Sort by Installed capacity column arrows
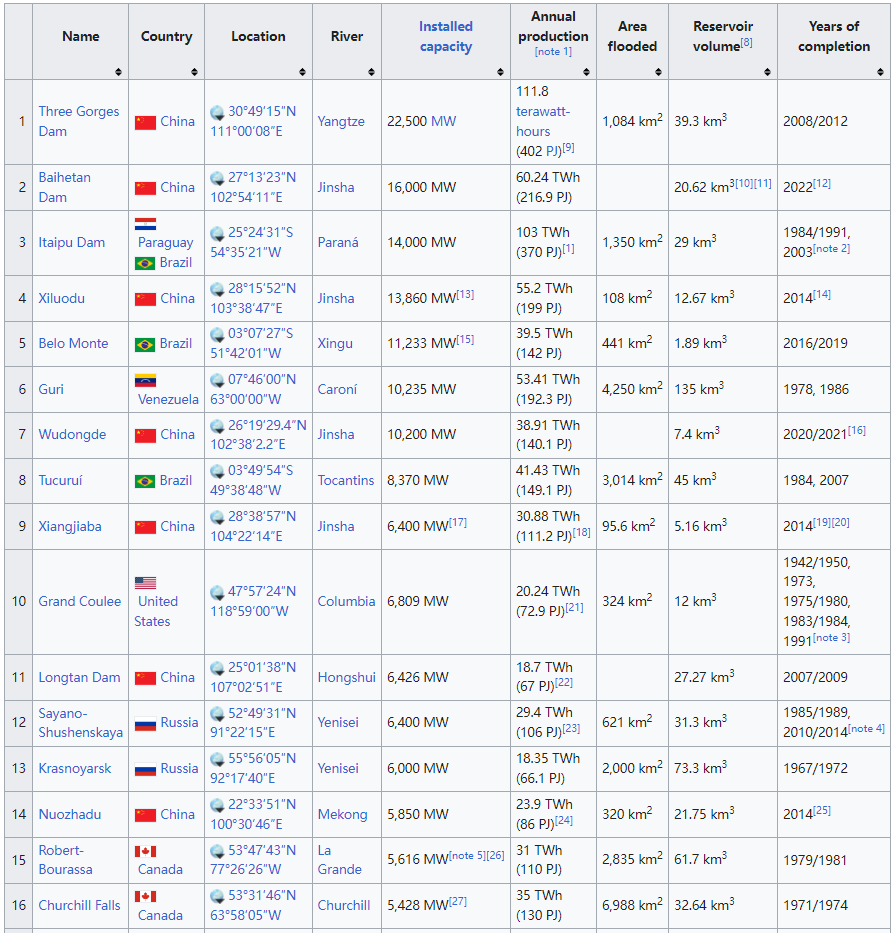896x933 pixels. (500, 72)
